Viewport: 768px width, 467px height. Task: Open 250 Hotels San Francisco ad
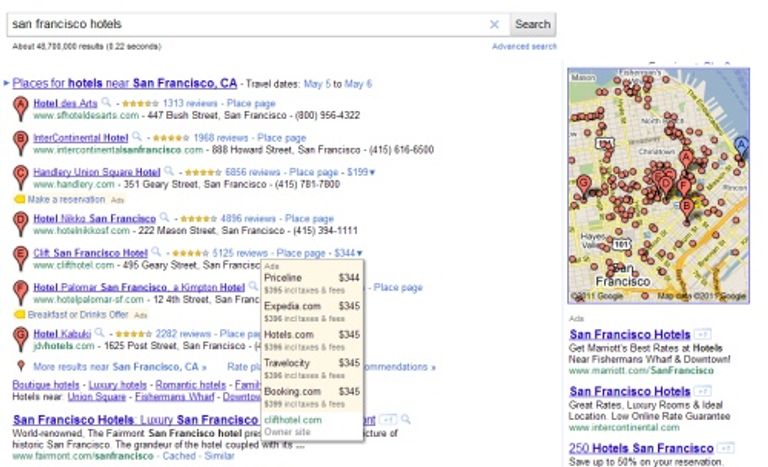(641, 448)
